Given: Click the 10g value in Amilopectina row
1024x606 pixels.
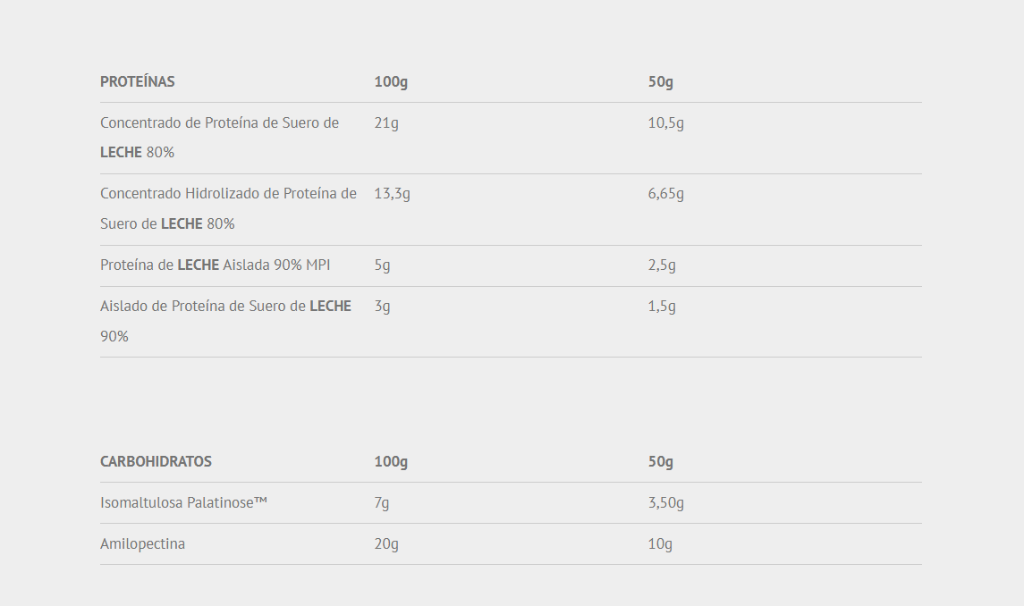Looking at the screenshot, I should 660,545.
